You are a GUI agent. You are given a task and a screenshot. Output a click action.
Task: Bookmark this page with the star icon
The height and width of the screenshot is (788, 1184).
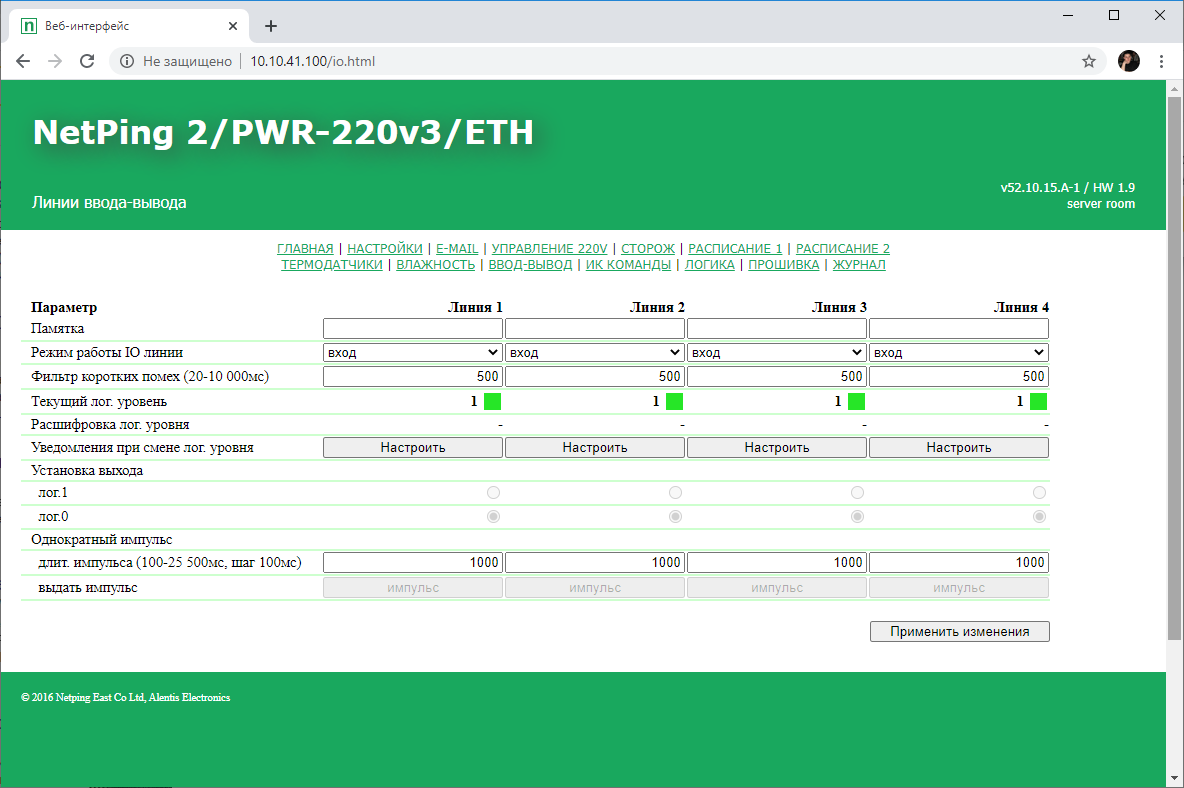click(x=1088, y=61)
